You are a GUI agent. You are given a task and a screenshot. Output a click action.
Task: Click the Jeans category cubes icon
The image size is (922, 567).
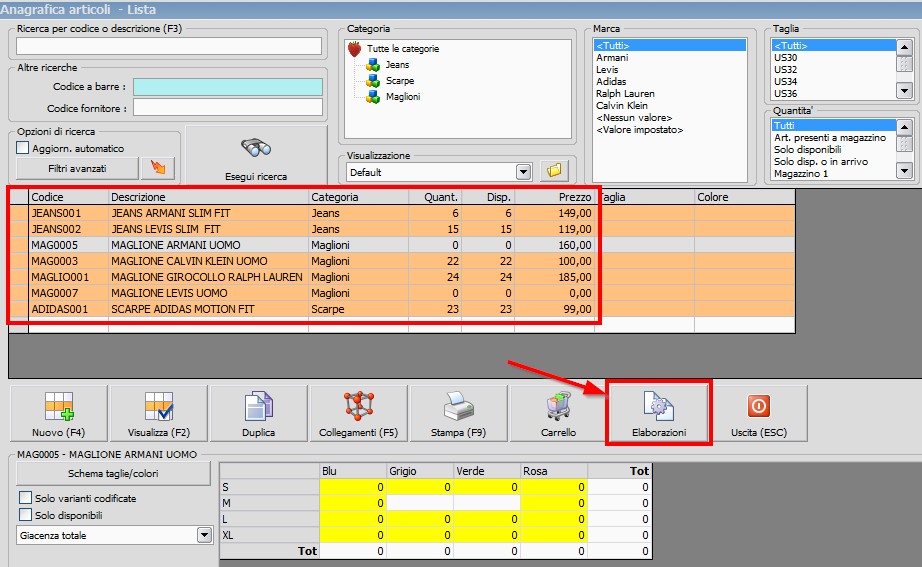pyautogui.click(x=373, y=65)
